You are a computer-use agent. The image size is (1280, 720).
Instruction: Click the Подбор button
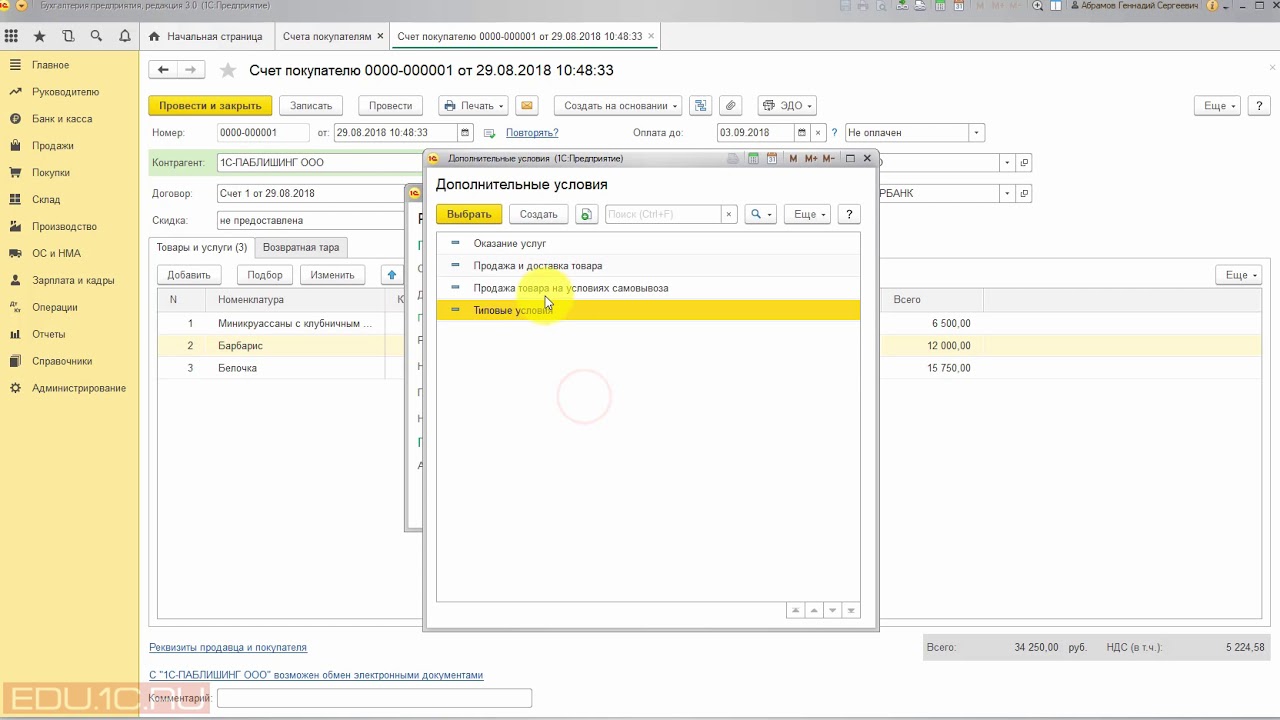tap(265, 275)
